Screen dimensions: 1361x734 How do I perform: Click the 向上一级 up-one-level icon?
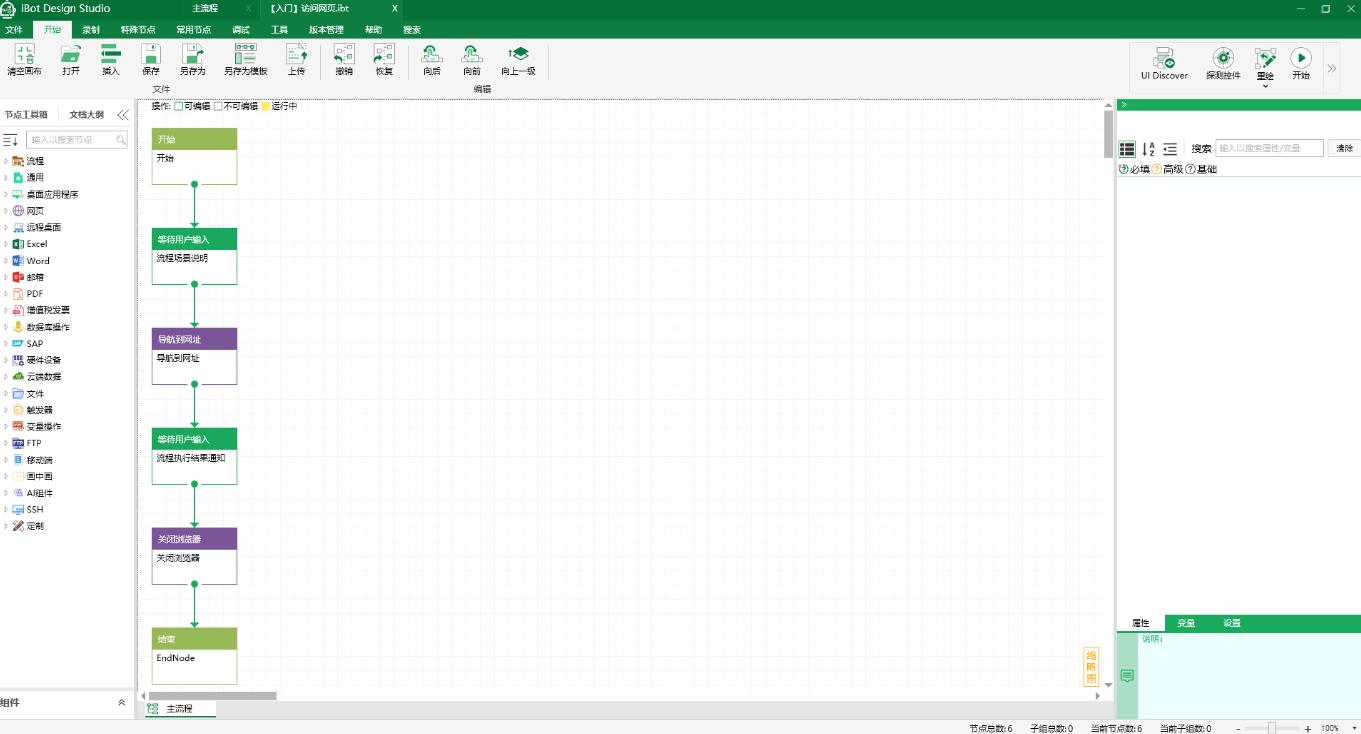518,54
